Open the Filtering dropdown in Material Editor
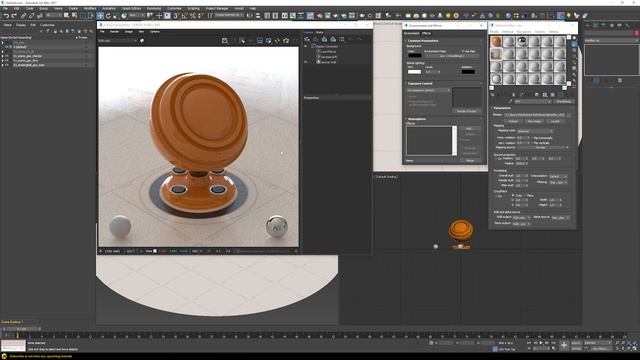640x360 pixels. point(558,182)
